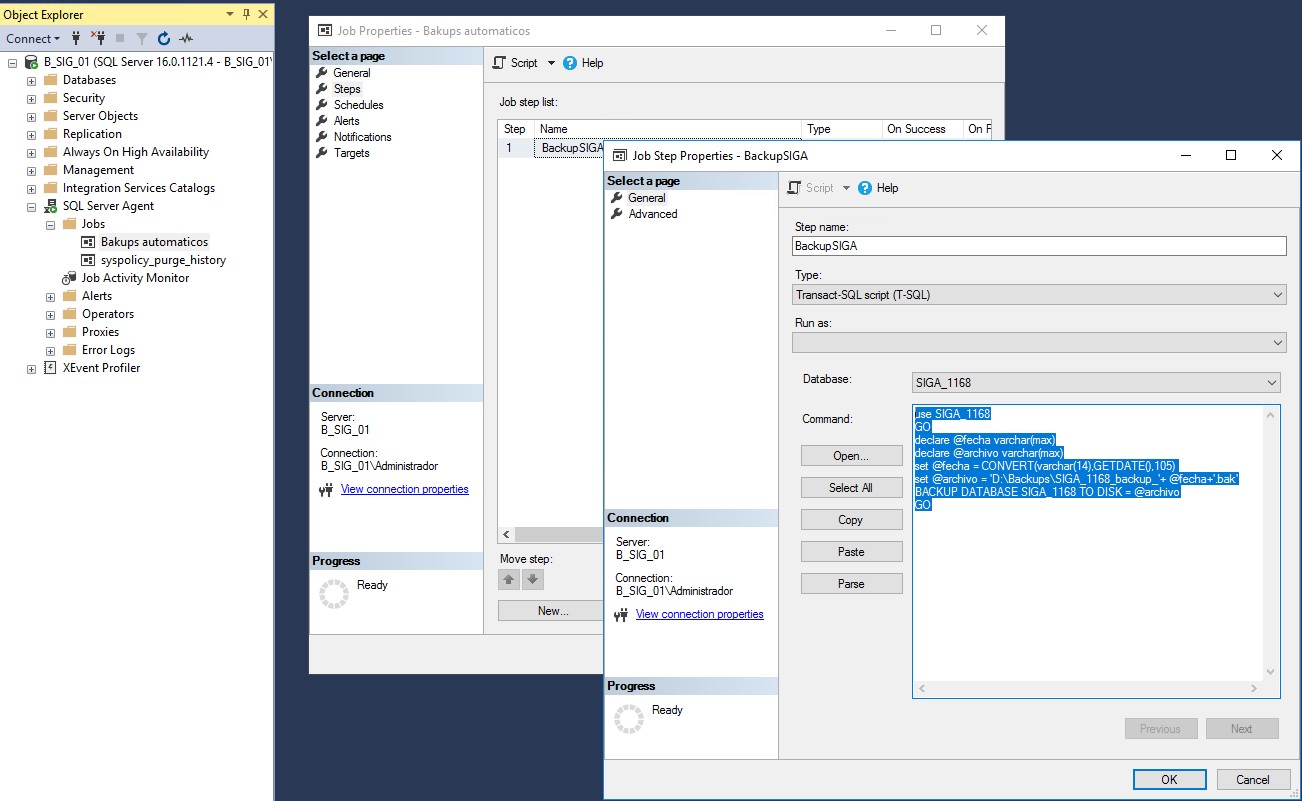Screen dimensions: 1302x801
Task: Select the Alerts folder under SQL Server Agent
Action: (x=97, y=296)
